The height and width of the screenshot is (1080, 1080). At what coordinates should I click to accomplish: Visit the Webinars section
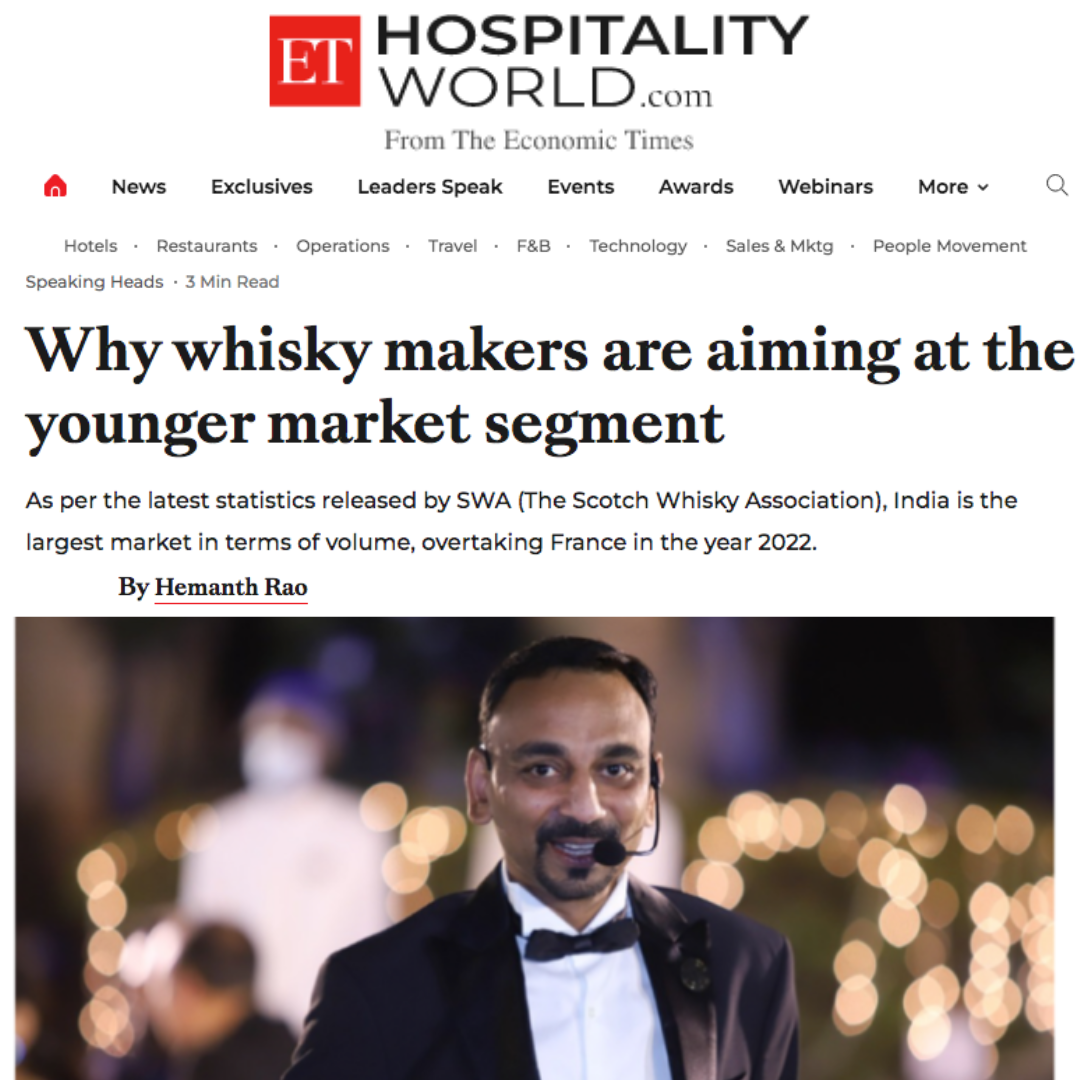coord(825,187)
